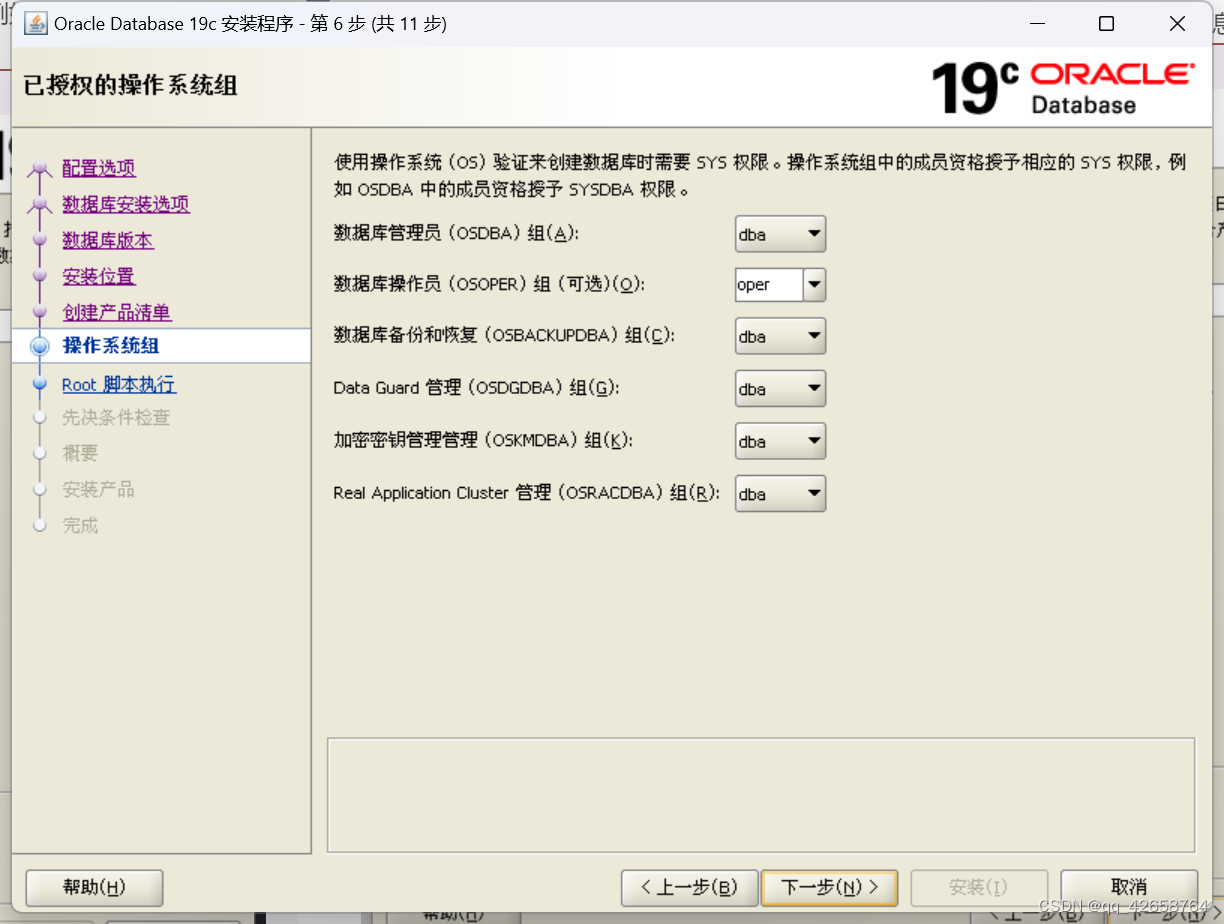This screenshot has height=924, width=1224.
Task: Open the OSDGDBA Data Guard group dropdown
Action: 780,389
